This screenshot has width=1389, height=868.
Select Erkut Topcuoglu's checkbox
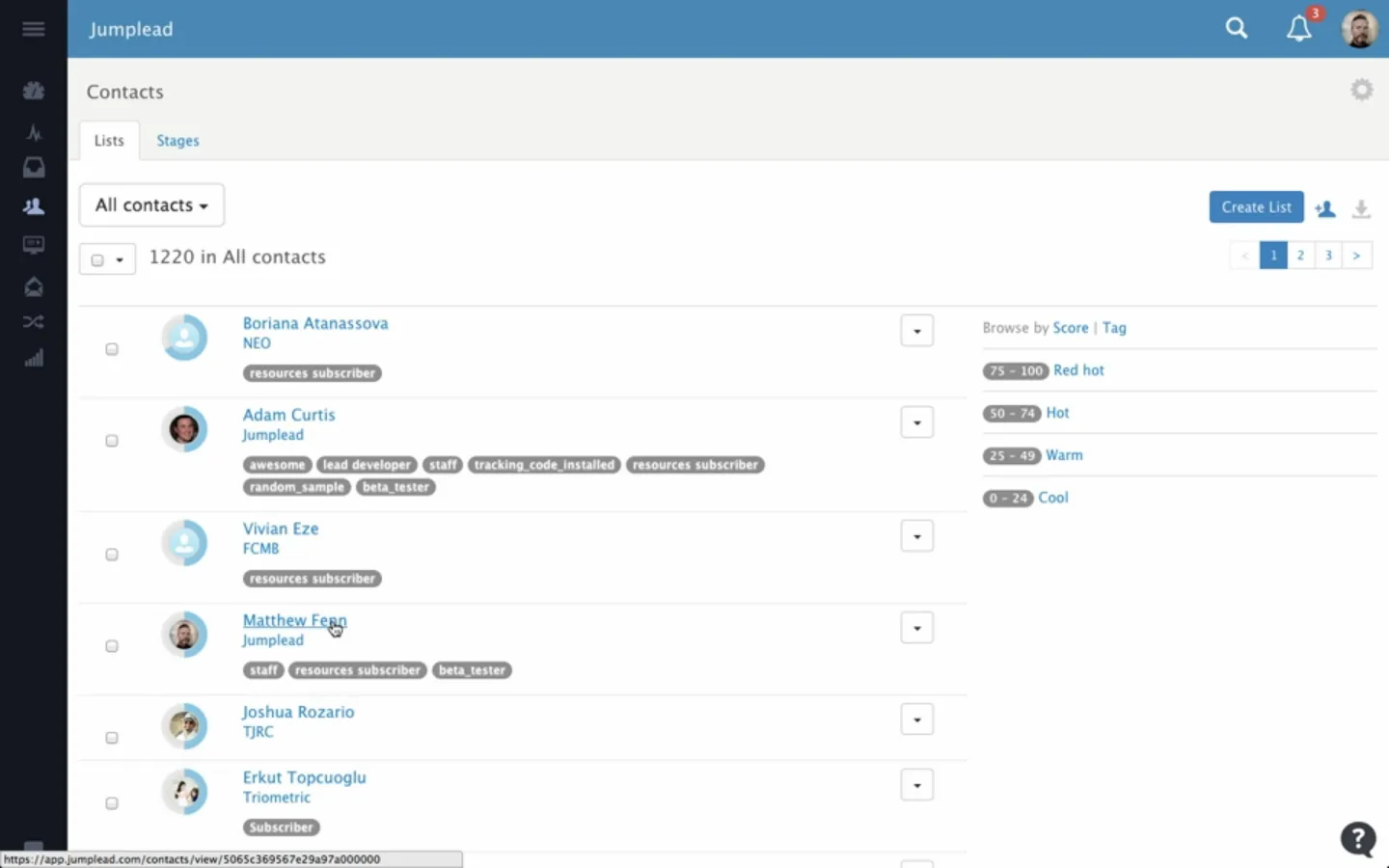click(x=112, y=803)
